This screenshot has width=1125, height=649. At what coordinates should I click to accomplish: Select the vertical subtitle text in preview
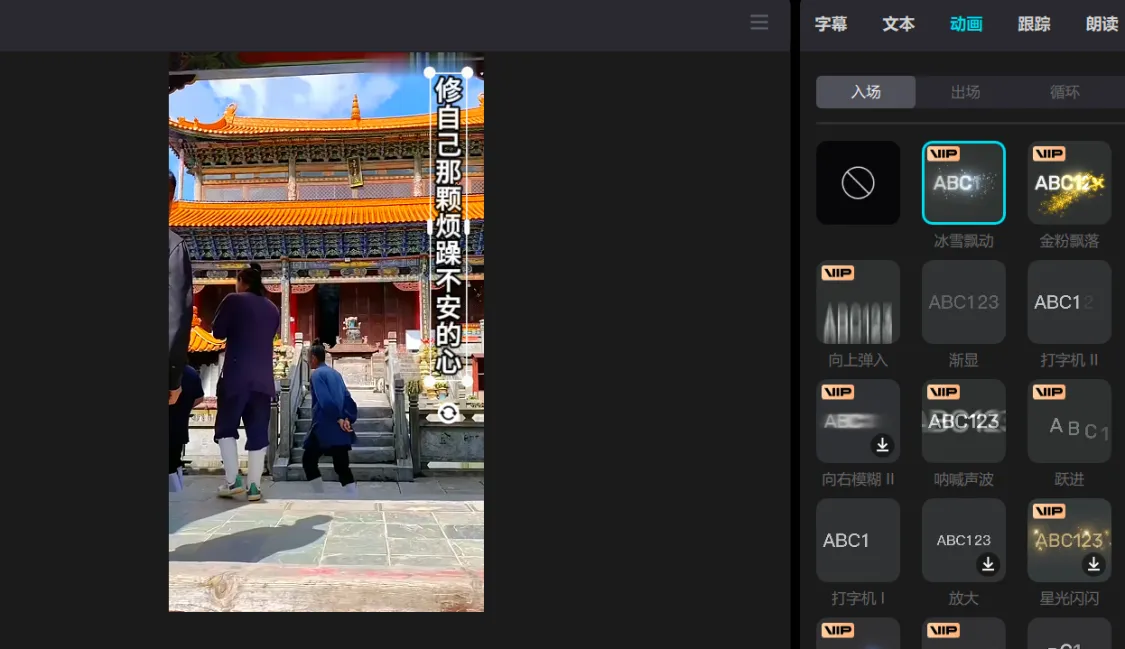click(448, 226)
